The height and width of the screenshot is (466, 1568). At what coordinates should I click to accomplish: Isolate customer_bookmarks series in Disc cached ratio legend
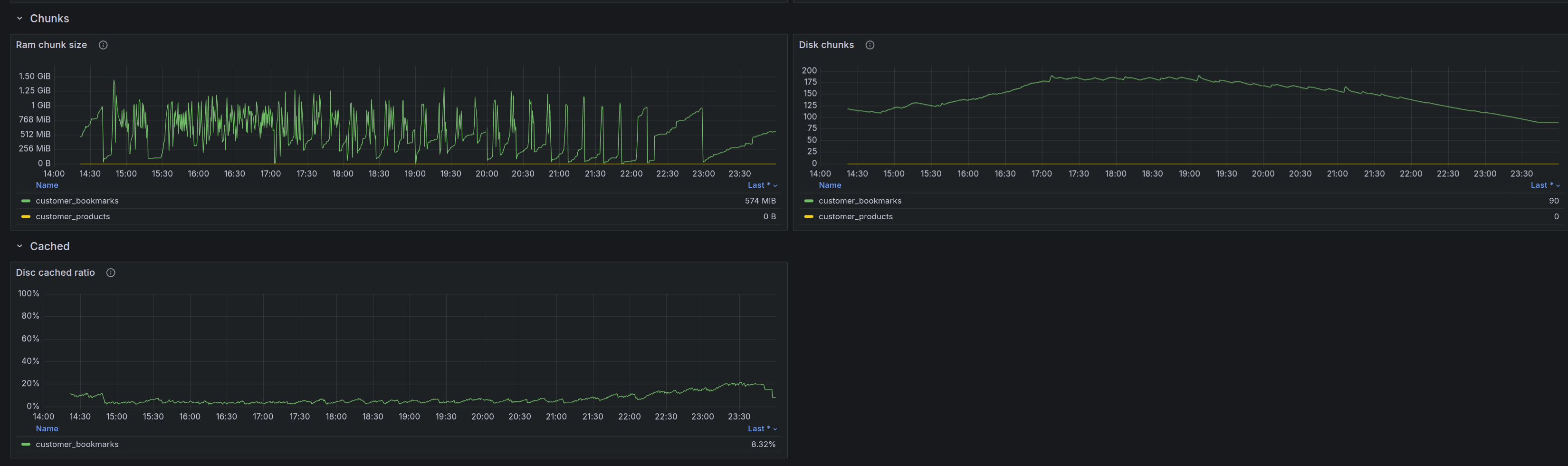[76, 445]
